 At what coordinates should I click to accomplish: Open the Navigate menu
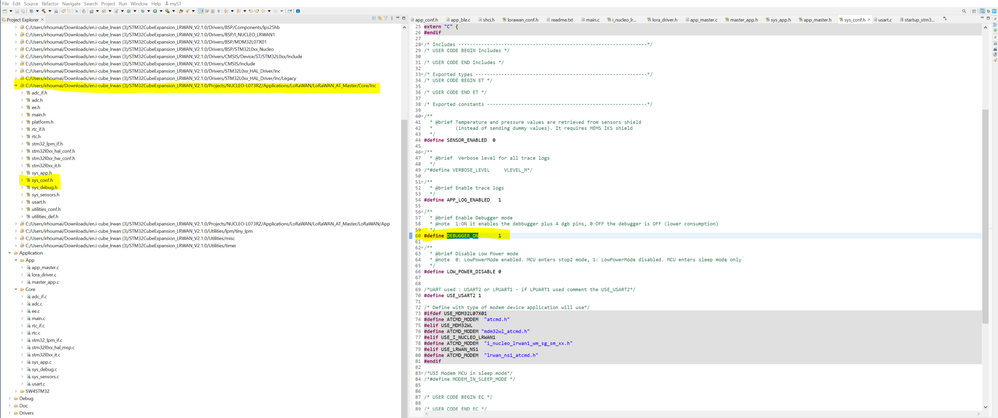pyautogui.click(x=71, y=4)
